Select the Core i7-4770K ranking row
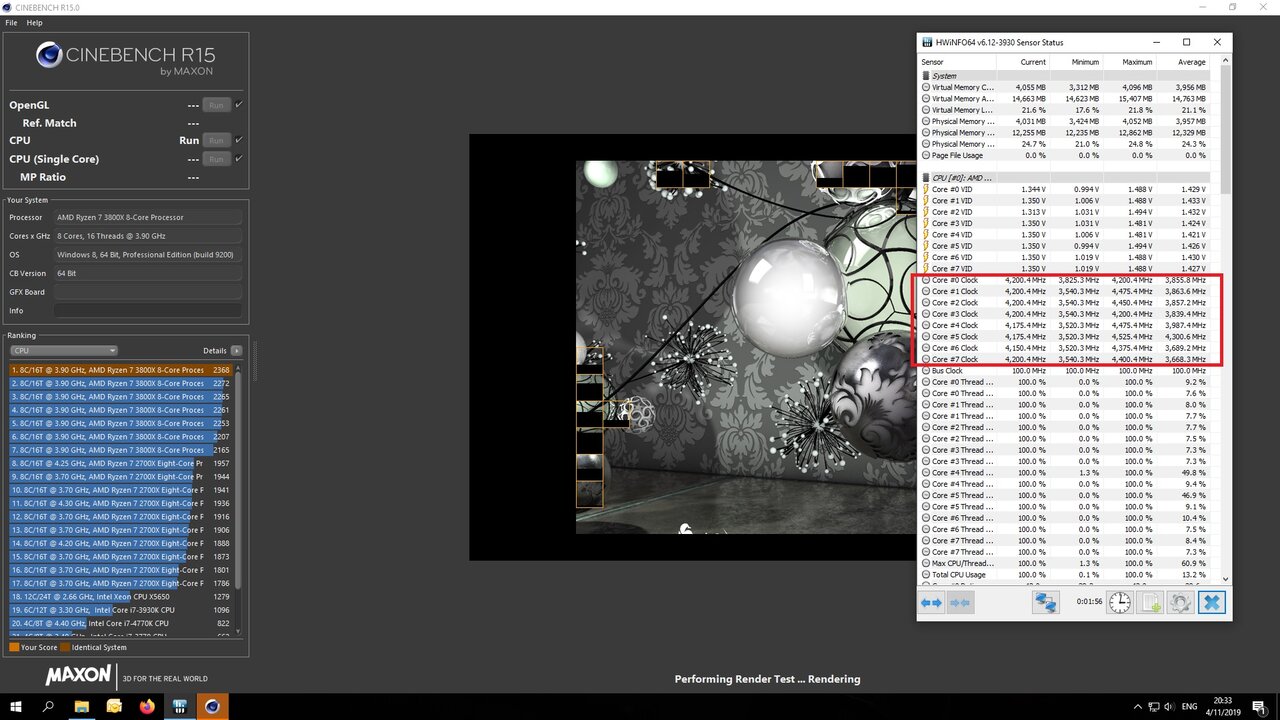The height and width of the screenshot is (720, 1280). tap(121, 623)
